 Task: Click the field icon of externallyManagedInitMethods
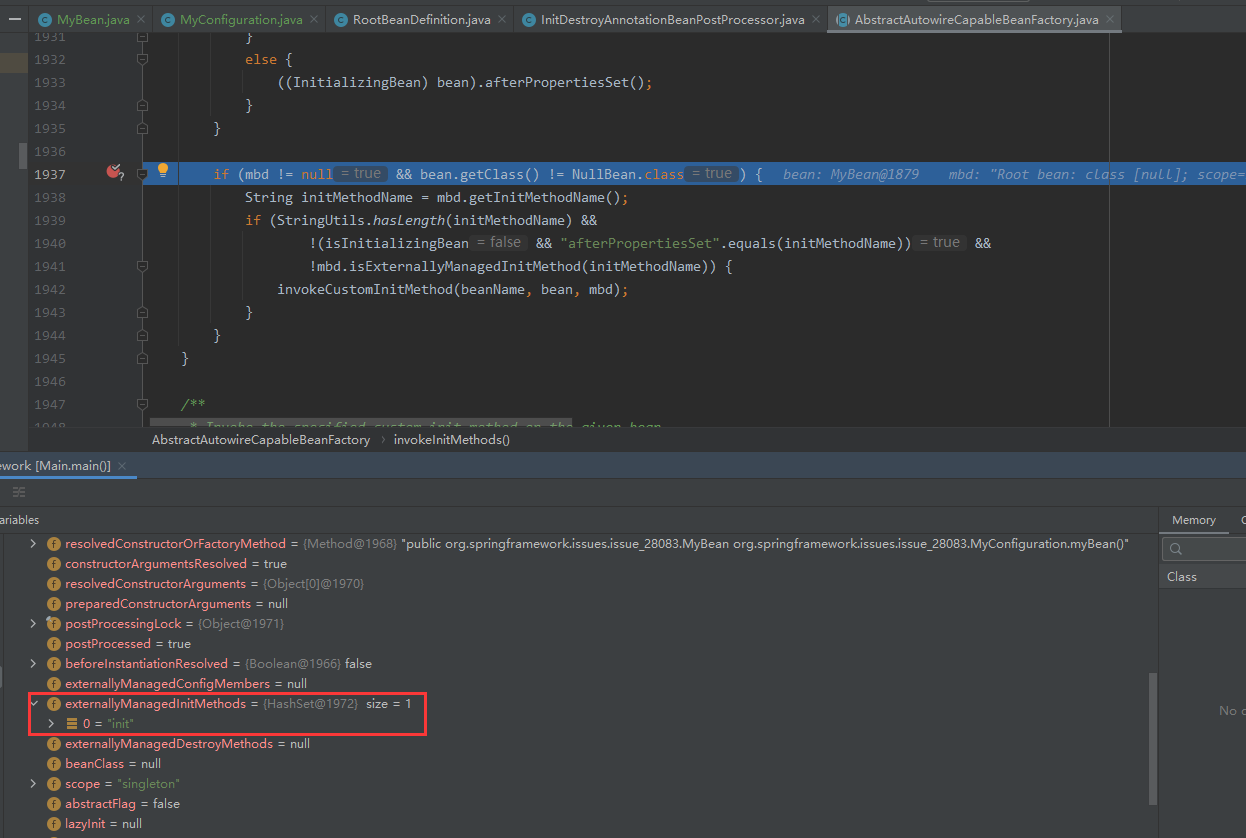coord(54,704)
